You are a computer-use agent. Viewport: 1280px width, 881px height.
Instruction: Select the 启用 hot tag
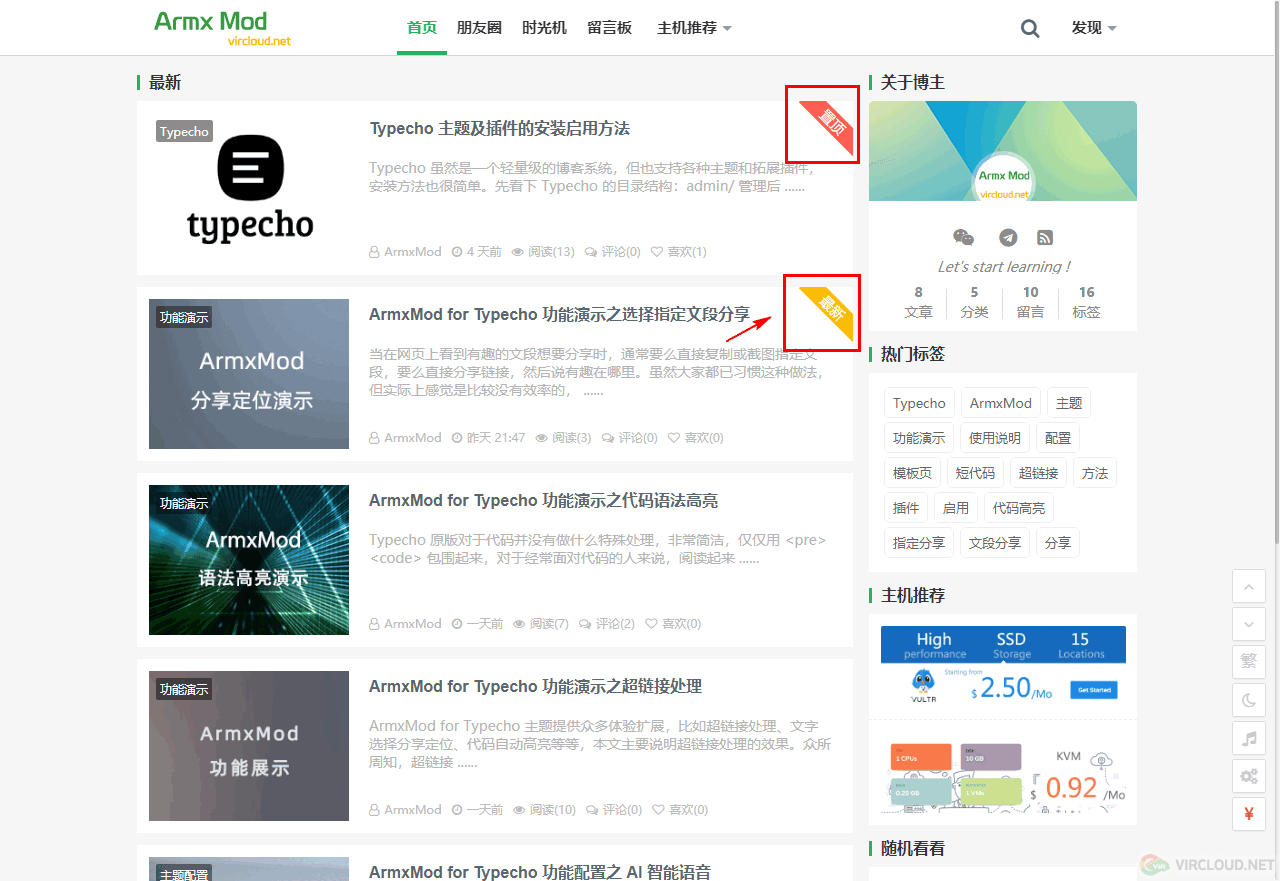pyautogui.click(x=956, y=508)
